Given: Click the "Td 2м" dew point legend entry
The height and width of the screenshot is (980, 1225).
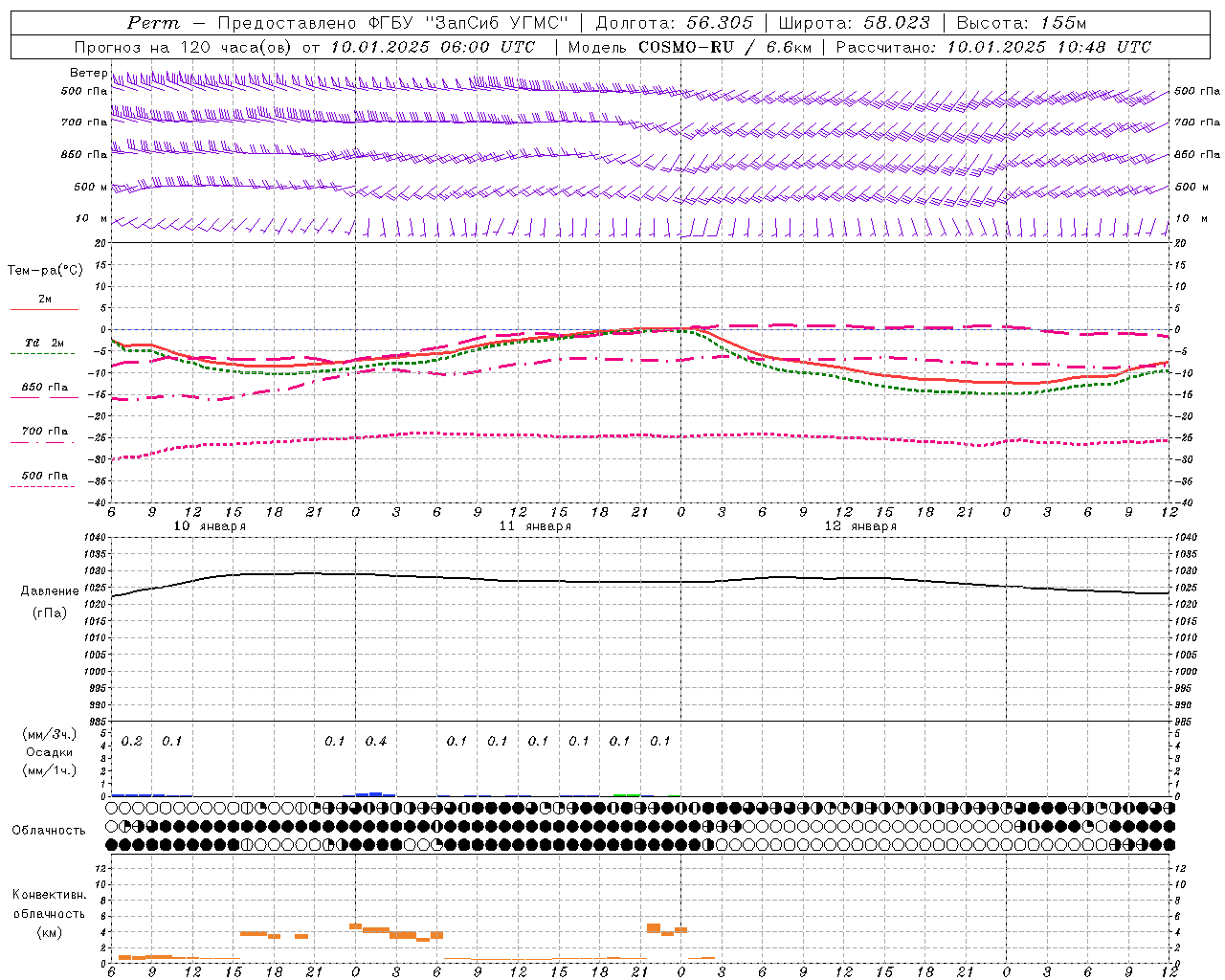Looking at the screenshot, I should tap(44, 343).
